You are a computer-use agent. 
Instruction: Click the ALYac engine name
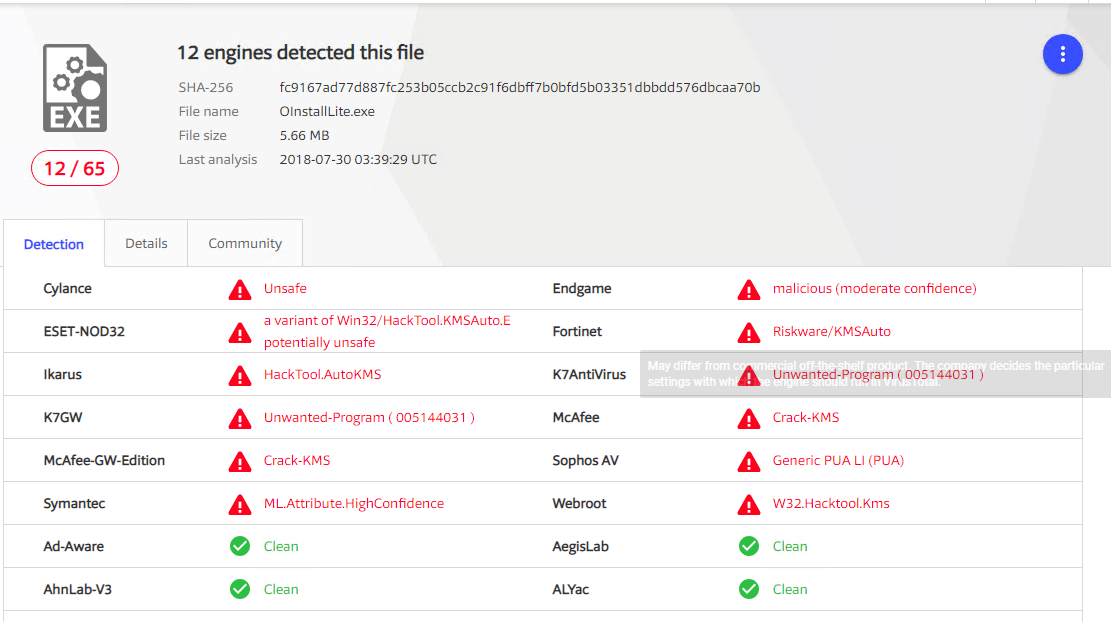[x=570, y=589]
